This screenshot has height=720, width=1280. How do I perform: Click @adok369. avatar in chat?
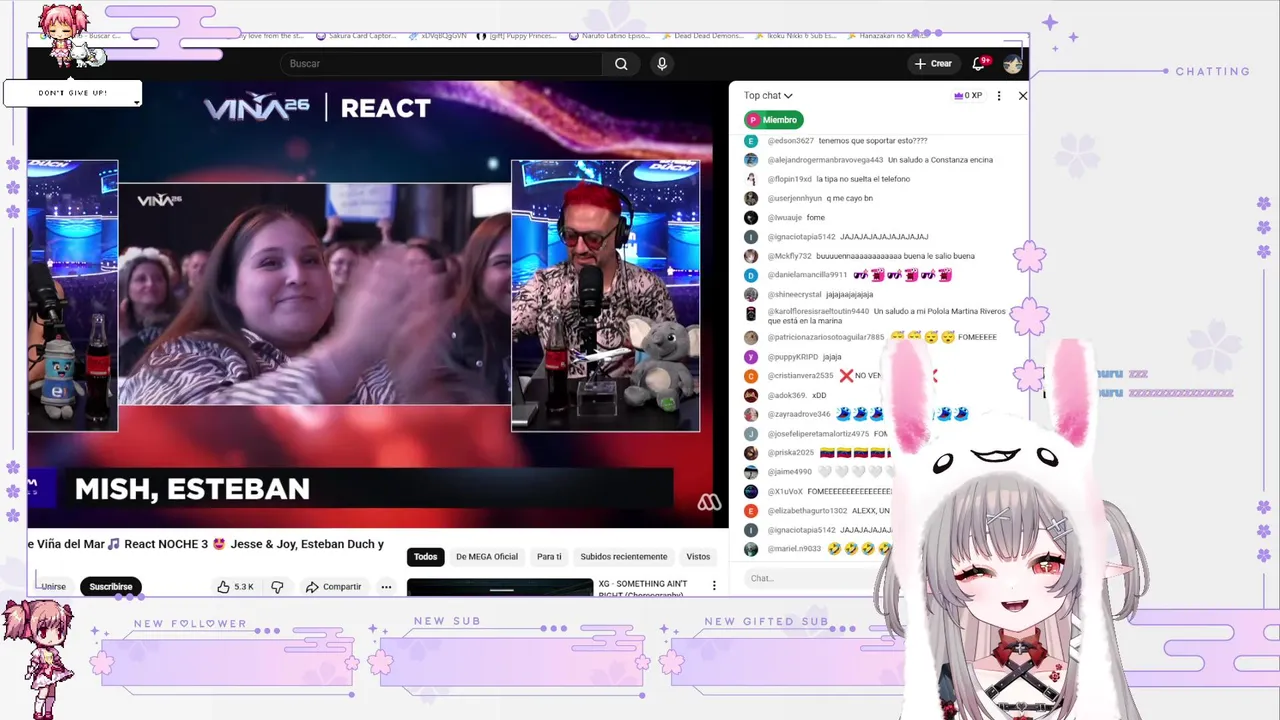751,395
